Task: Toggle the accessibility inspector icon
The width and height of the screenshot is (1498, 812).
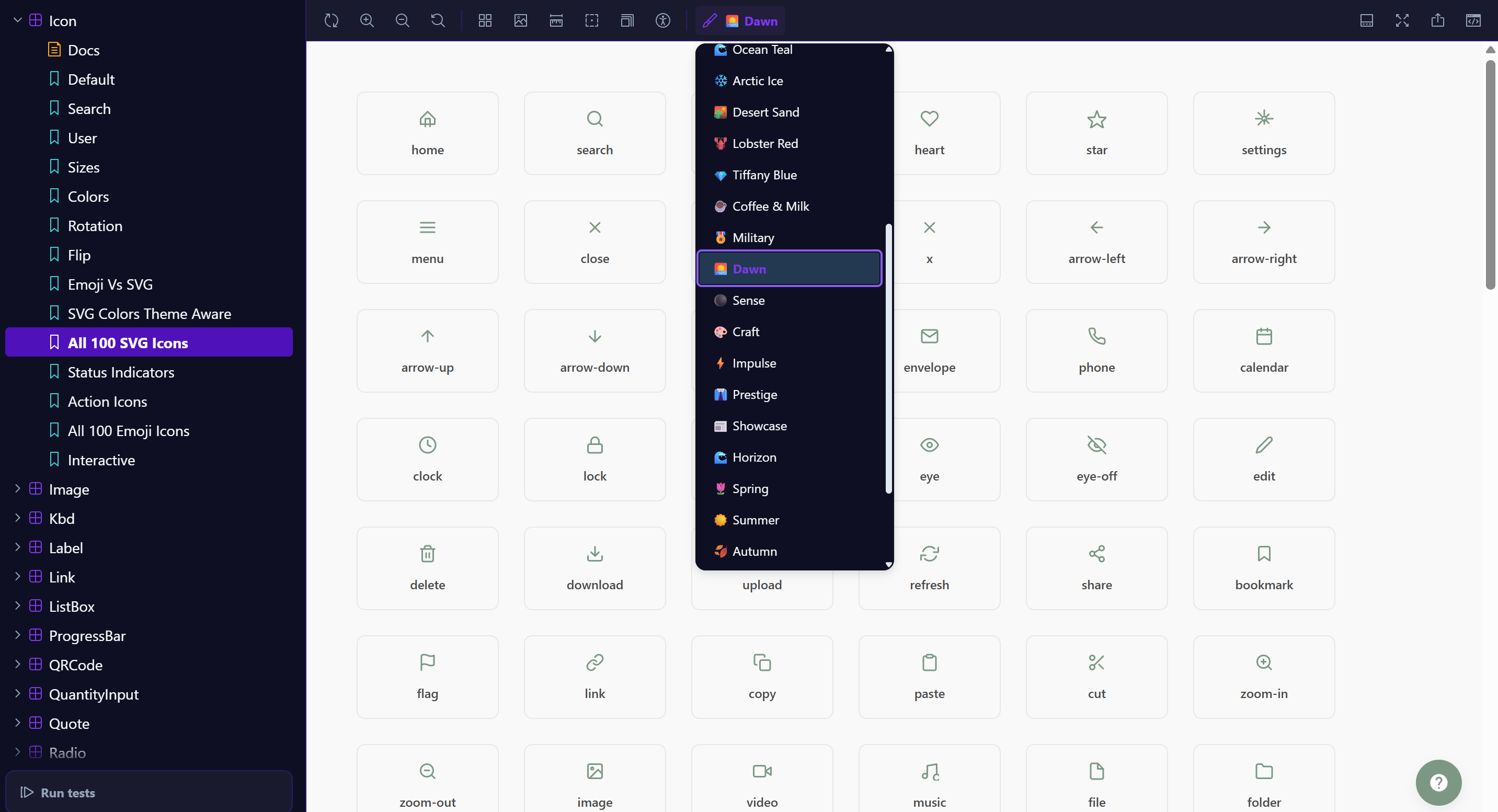Action: [x=663, y=20]
